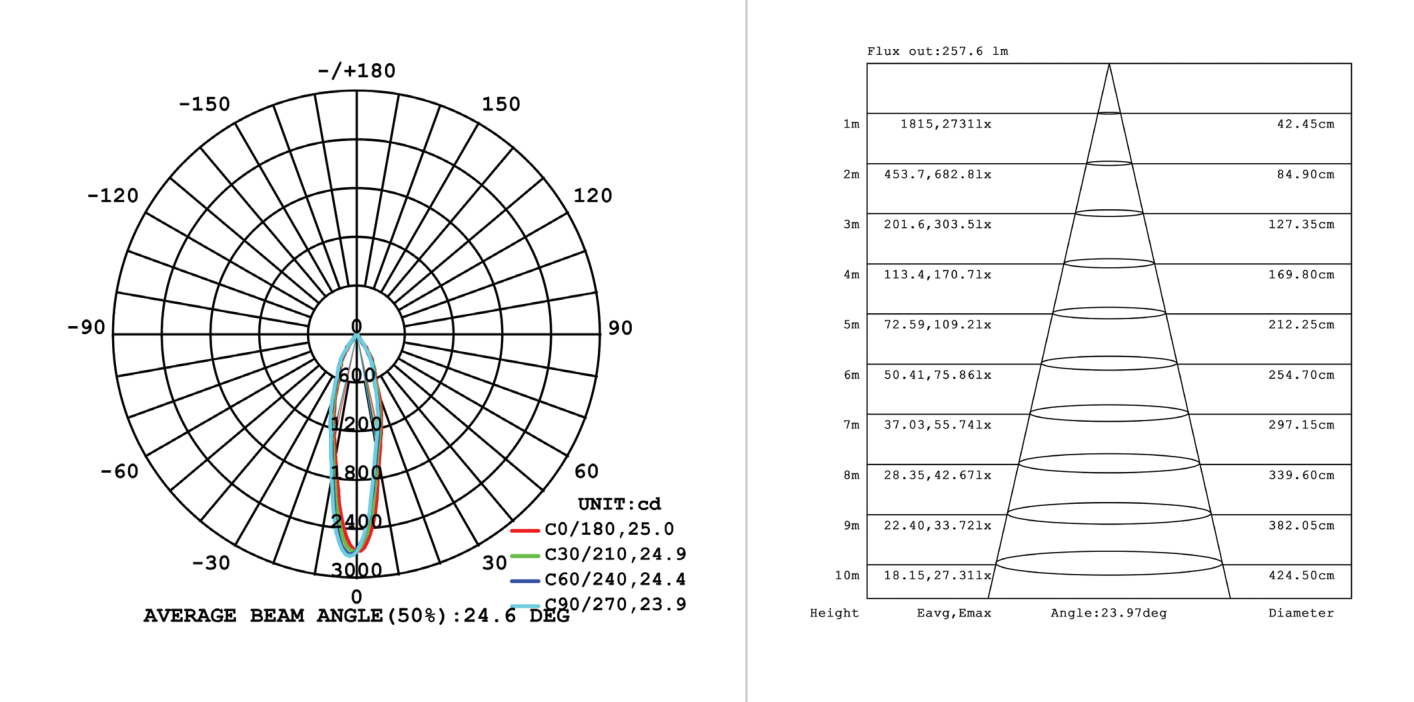Click the red C0/180 legend line

click(x=525, y=530)
